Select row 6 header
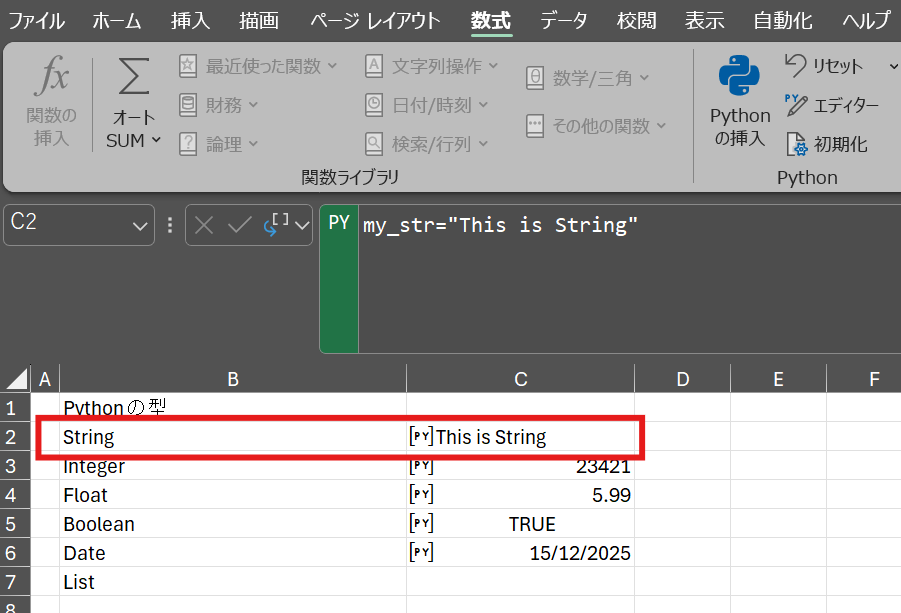Screen dimensions: 901x613 tap(14, 553)
